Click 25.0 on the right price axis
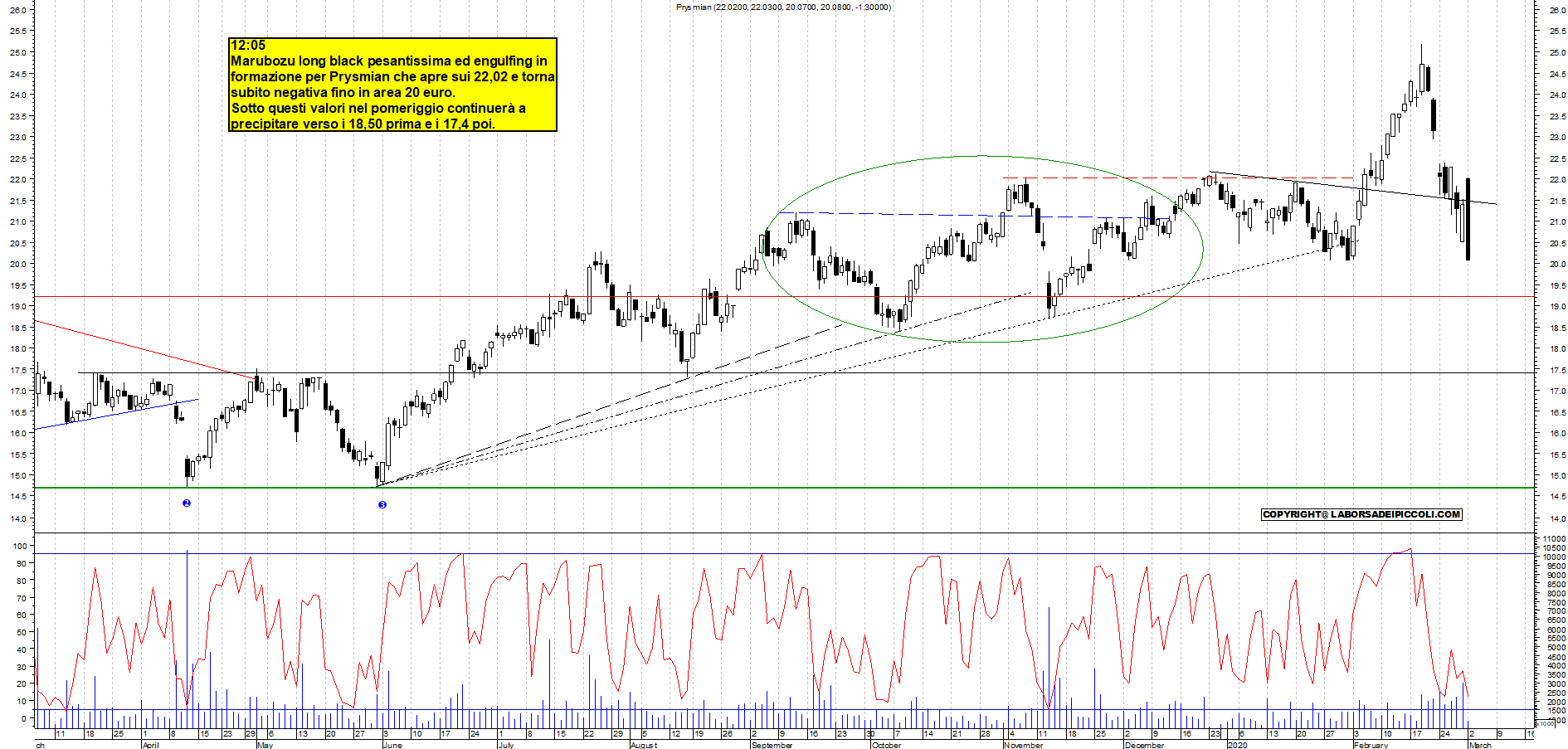1568x749 pixels. (1557, 52)
